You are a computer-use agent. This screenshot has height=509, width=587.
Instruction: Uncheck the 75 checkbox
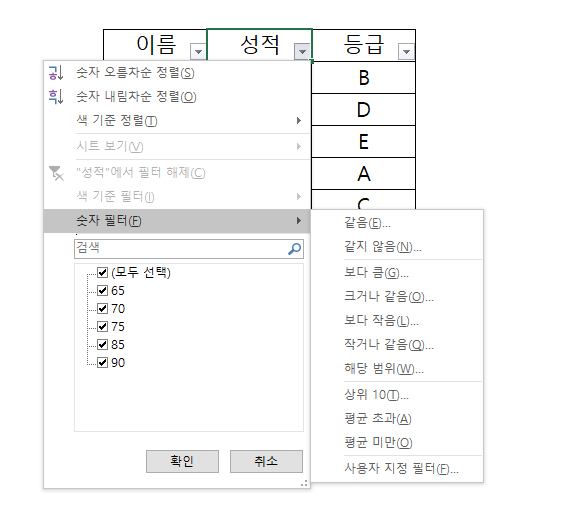tap(102, 326)
